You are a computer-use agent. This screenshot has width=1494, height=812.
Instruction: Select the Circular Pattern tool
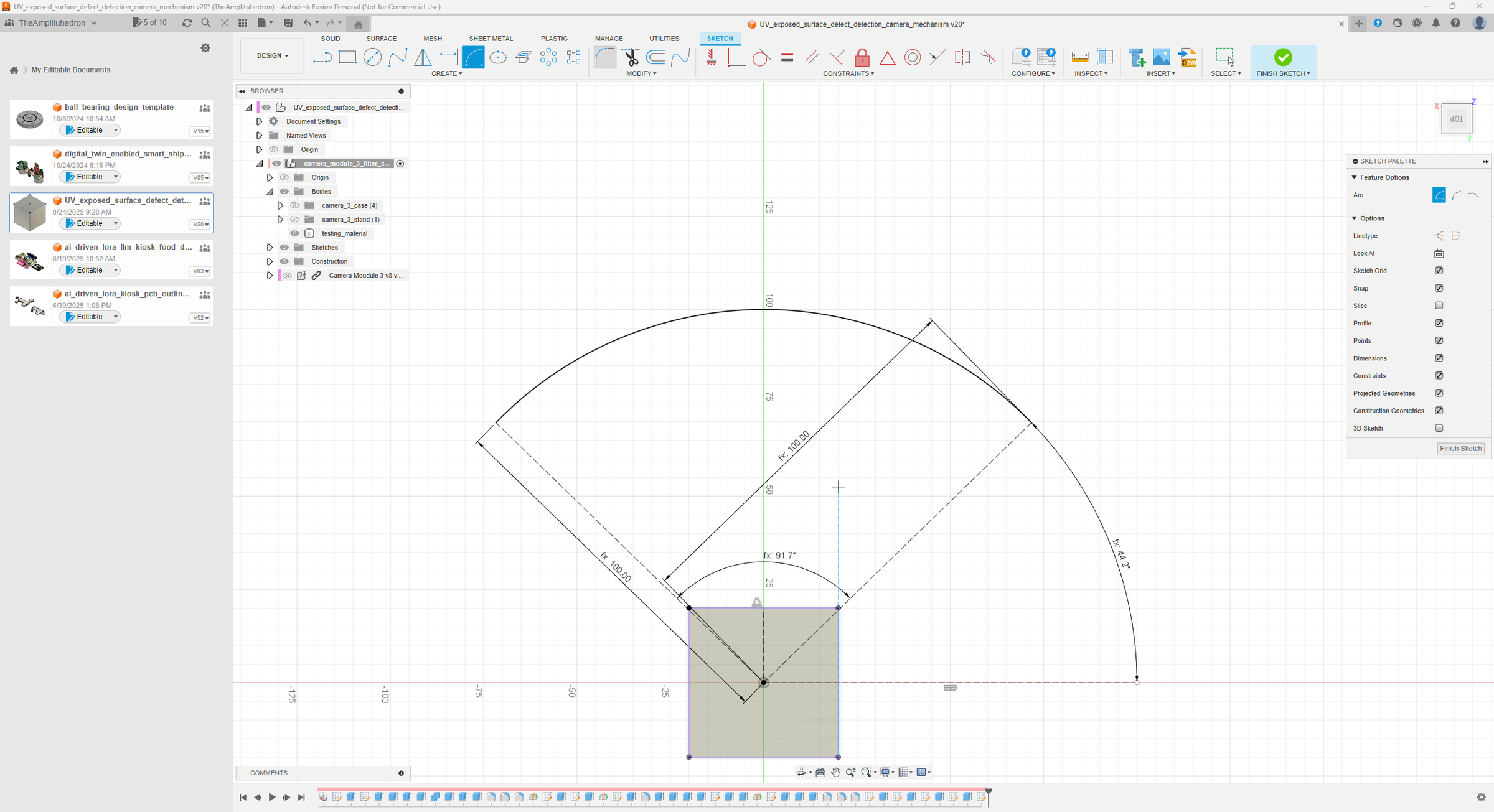548,58
